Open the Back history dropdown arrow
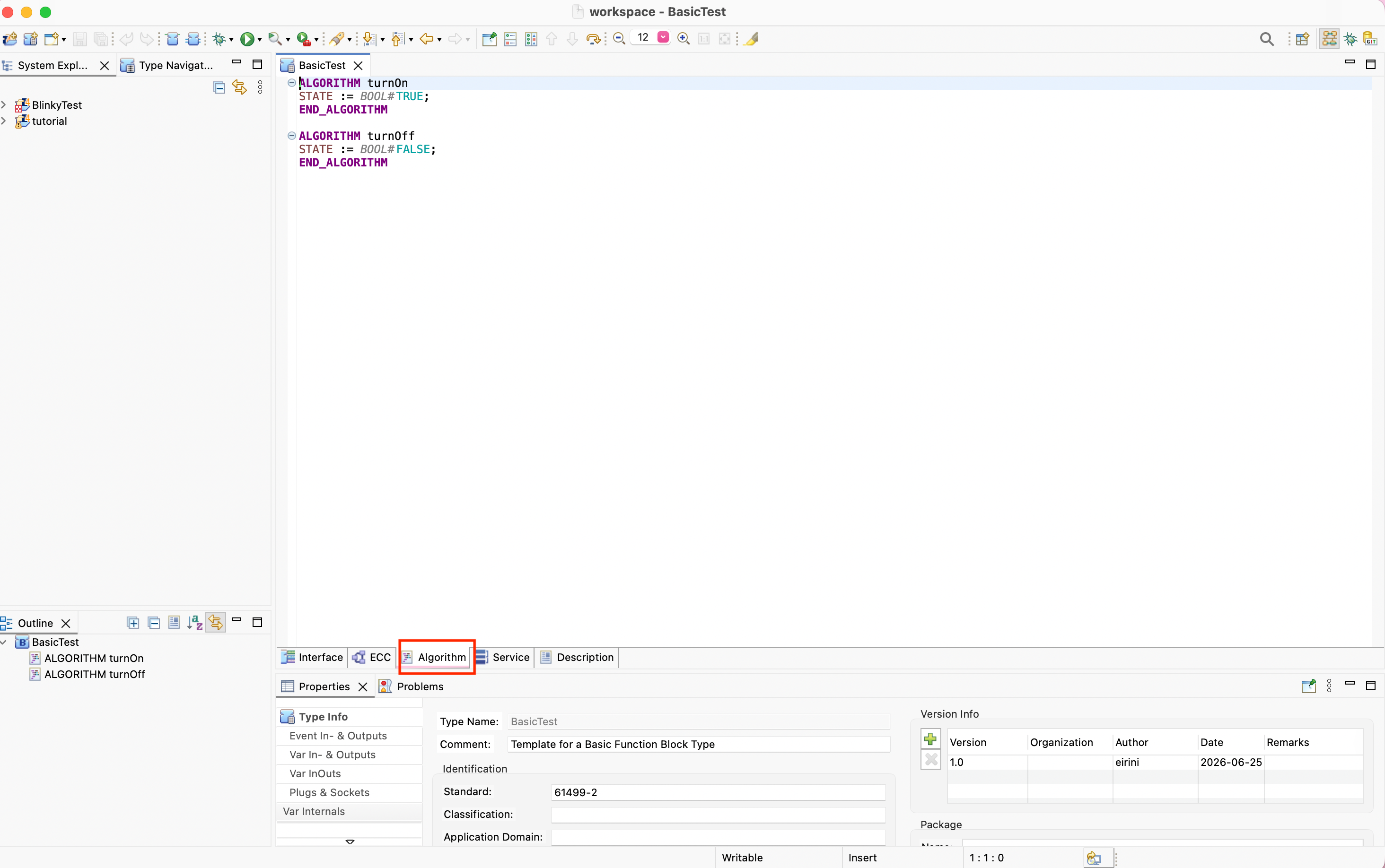Image resolution: width=1385 pixels, height=868 pixels. 439,39
